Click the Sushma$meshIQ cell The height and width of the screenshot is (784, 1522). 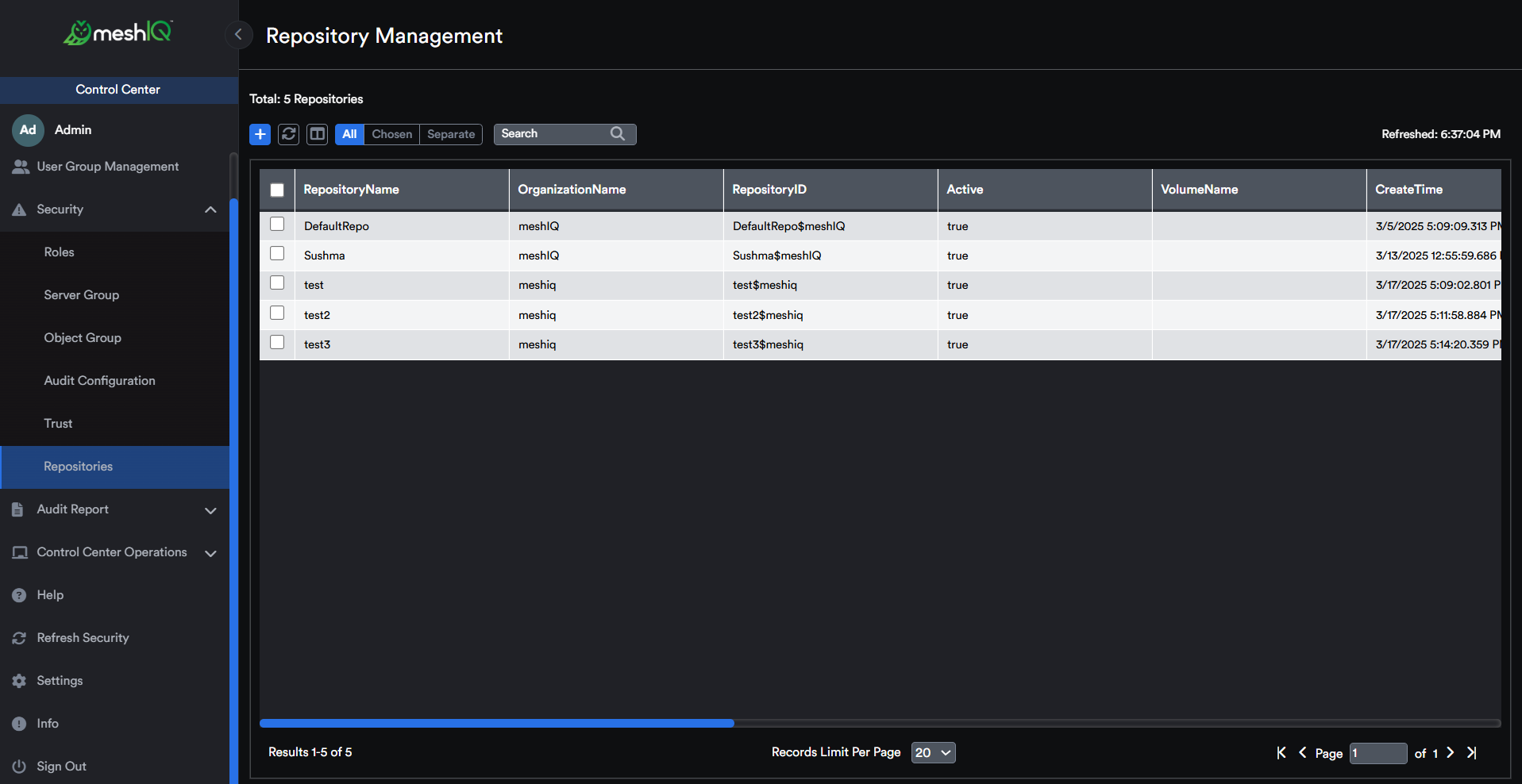tap(830, 256)
